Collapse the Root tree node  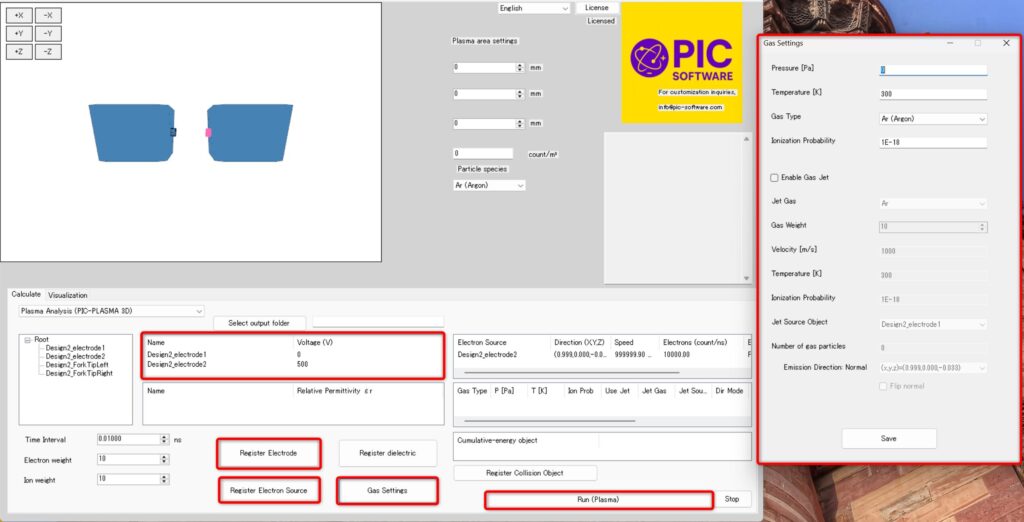[27, 339]
